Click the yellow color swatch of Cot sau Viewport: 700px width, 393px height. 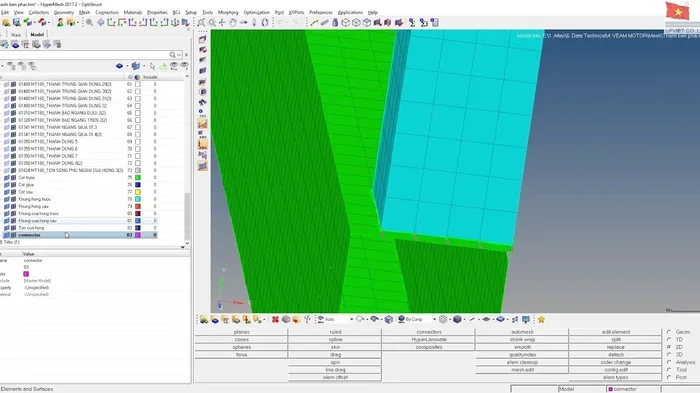(138, 192)
